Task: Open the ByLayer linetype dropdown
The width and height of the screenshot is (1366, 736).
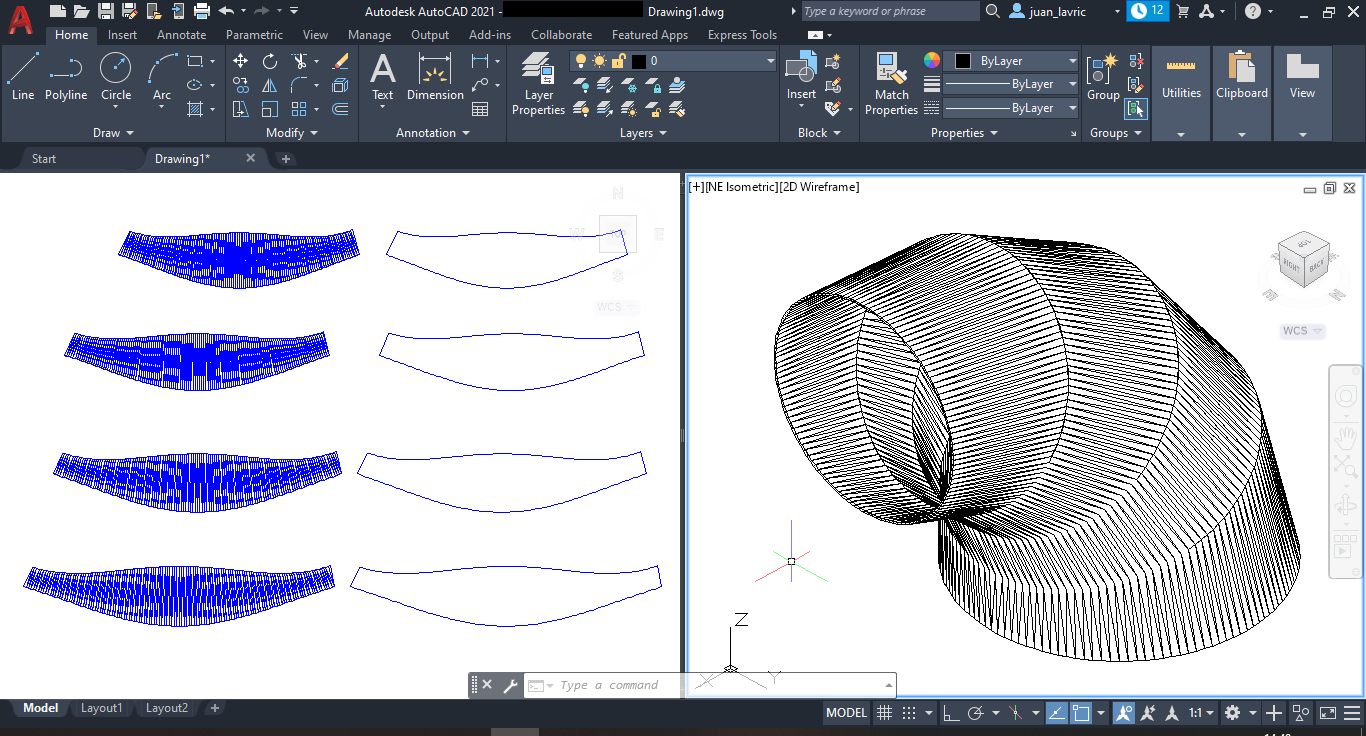Action: (x=1011, y=108)
